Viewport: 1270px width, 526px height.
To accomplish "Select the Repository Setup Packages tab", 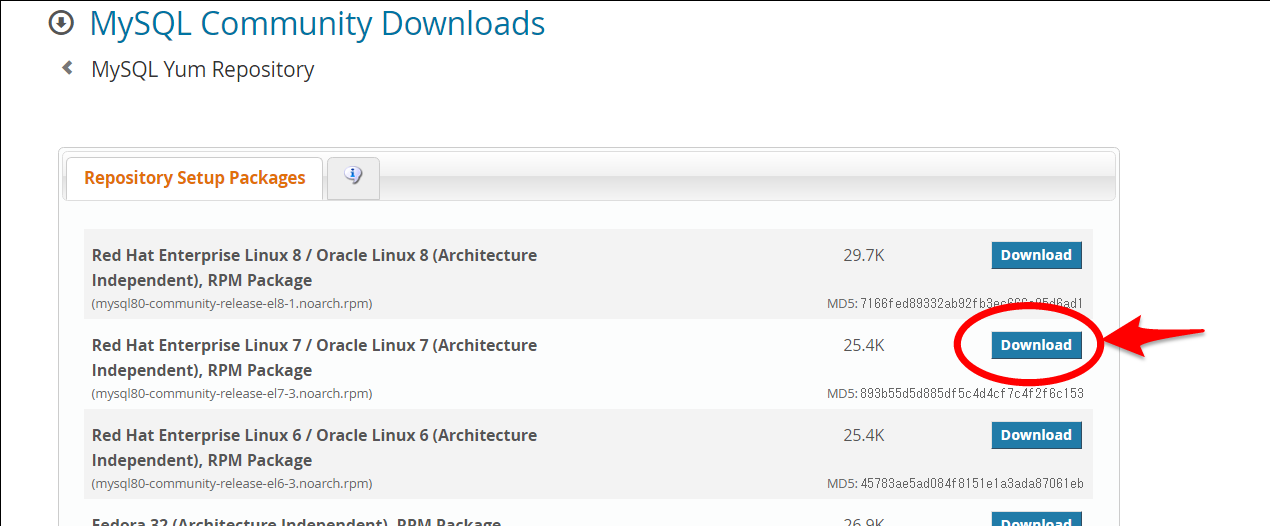I will pyautogui.click(x=195, y=178).
